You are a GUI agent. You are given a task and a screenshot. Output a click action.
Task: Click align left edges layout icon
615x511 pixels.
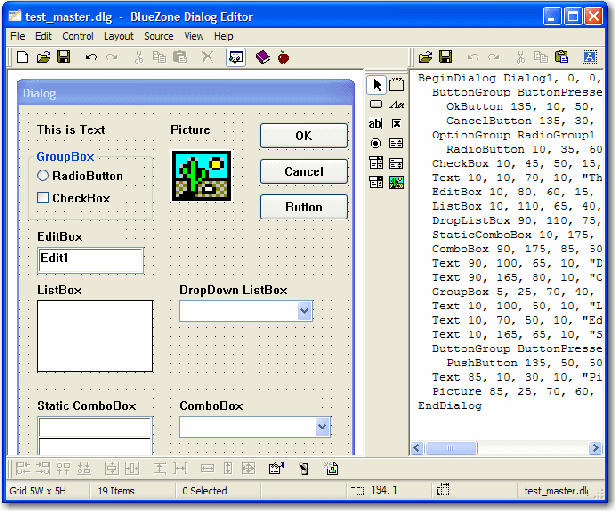tap(22, 468)
